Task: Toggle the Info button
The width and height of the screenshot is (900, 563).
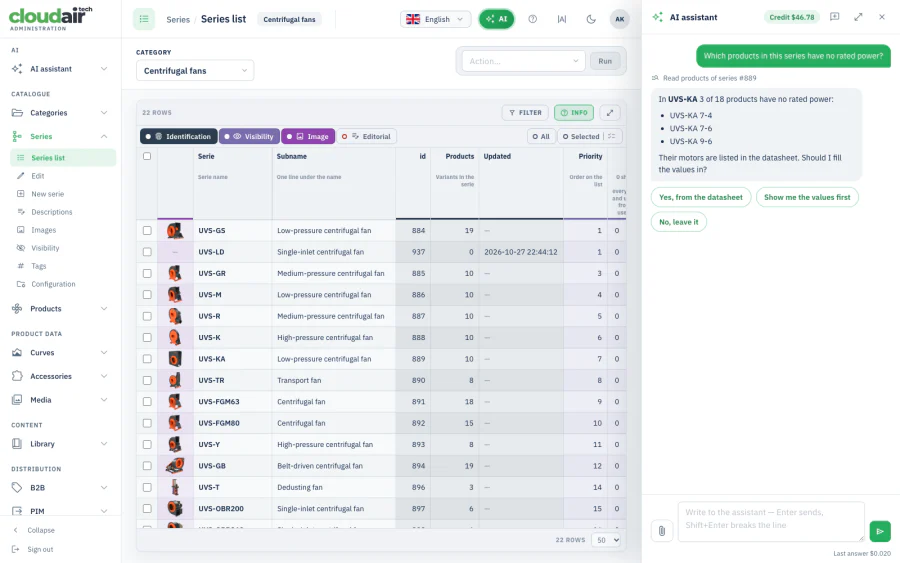Action: [574, 112]
